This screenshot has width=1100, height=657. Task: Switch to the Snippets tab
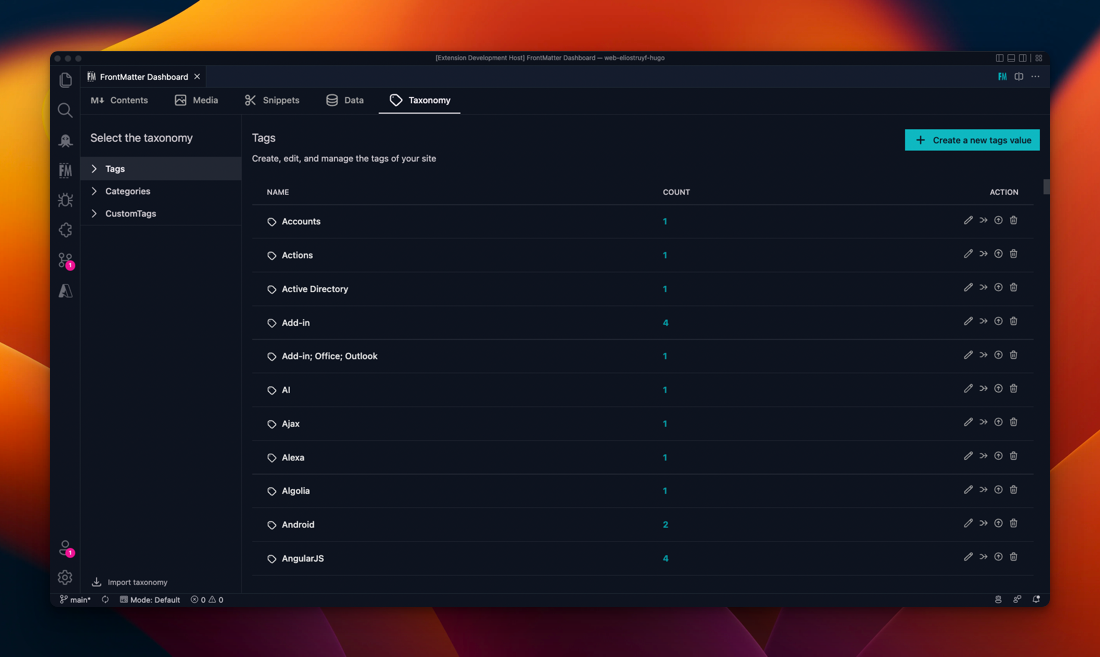pyautogui.click(x=272, y=100)
